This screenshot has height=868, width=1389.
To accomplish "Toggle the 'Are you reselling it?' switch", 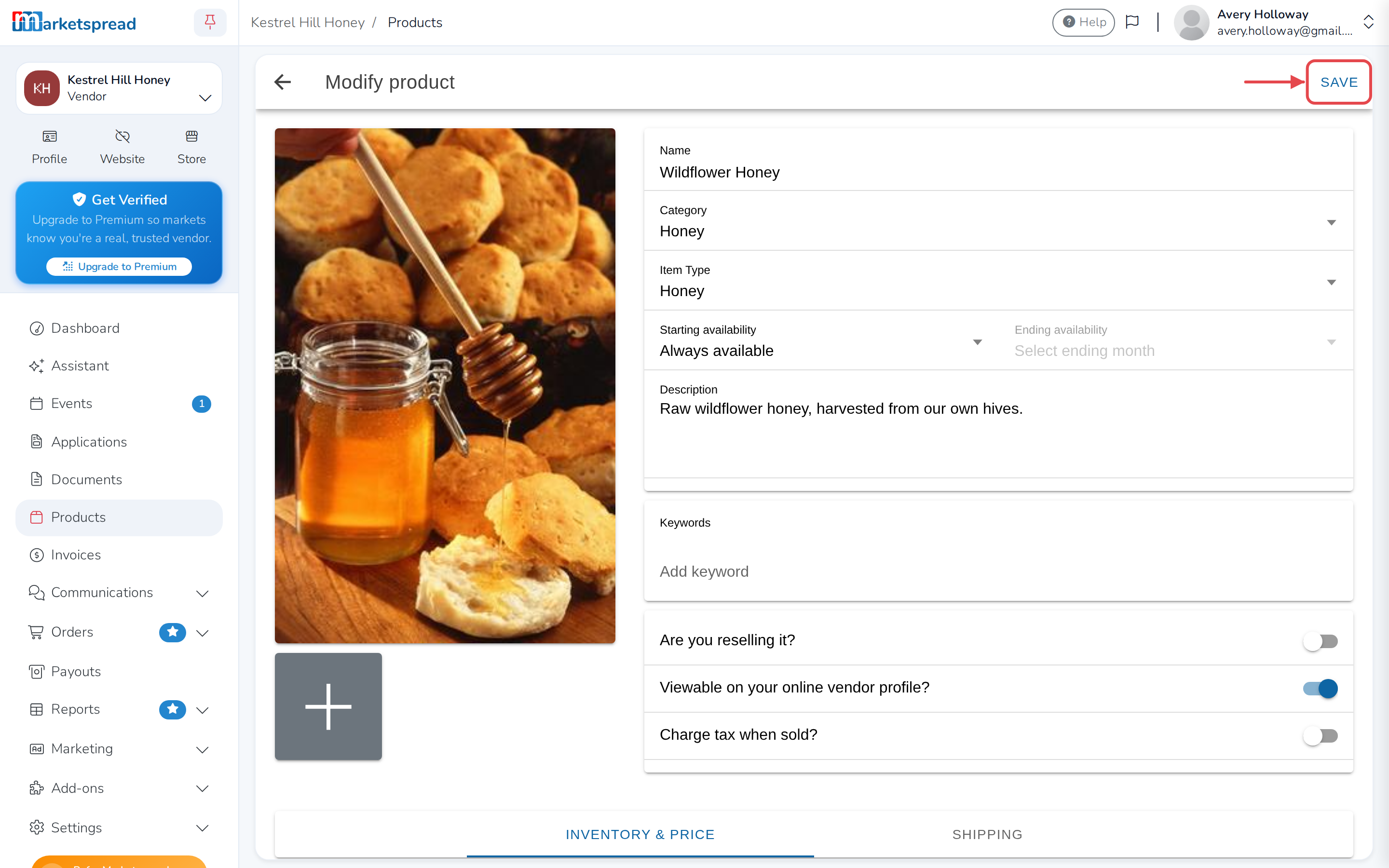I will [1320, 641].
